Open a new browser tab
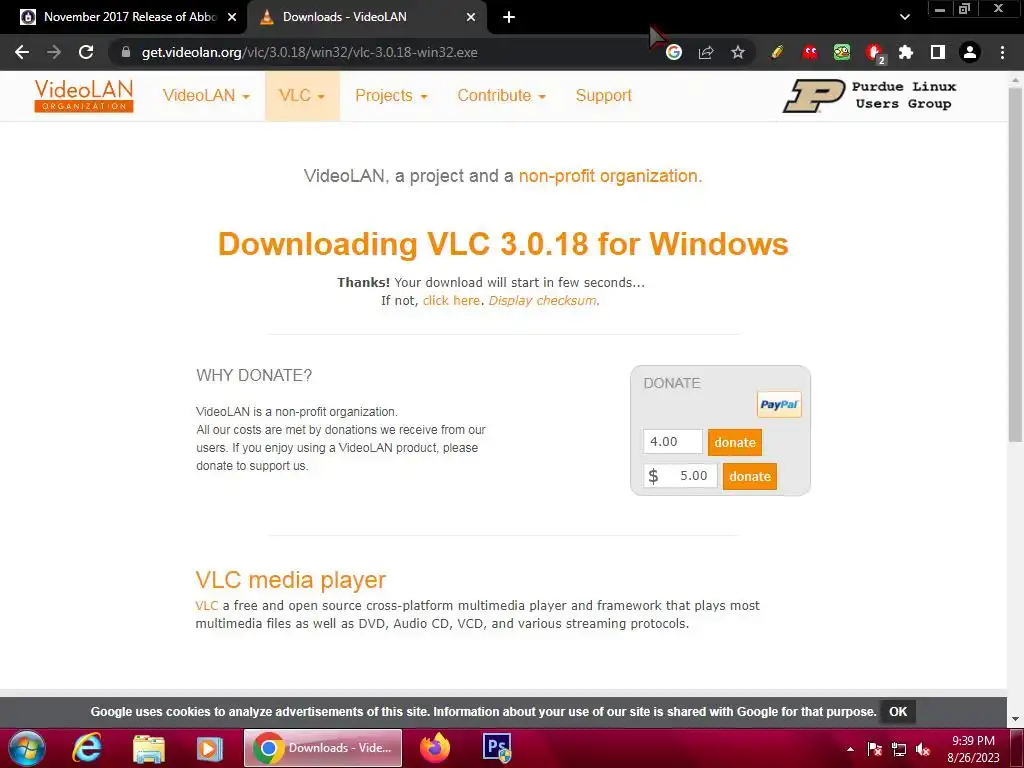Viewport: 1024px width, 768px height. 509,17
